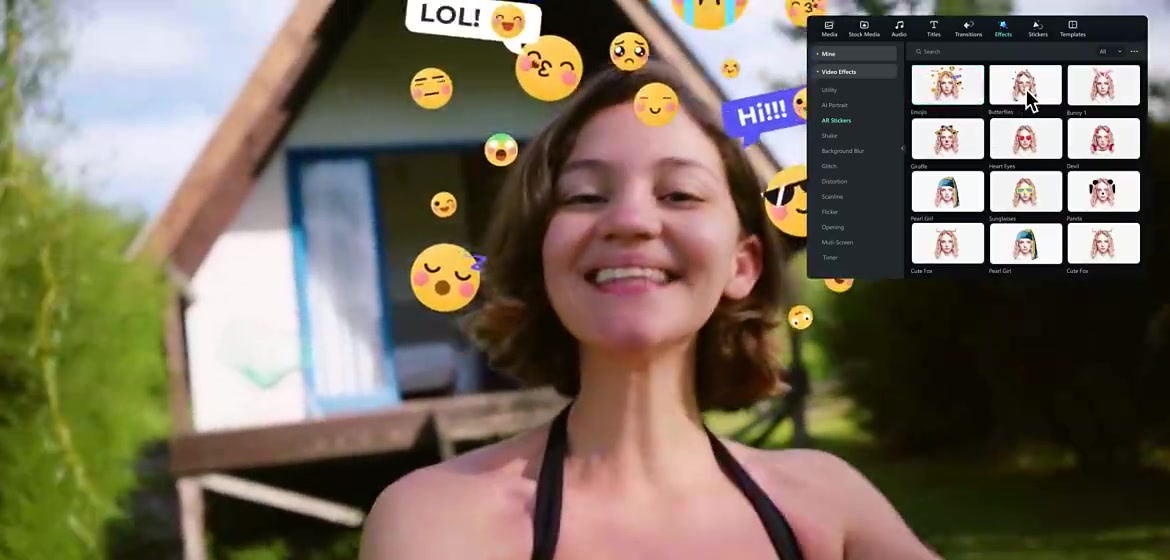Open the Shake effects category
The height and width of the screenshot is (560, 1170).
pyautogui.click(x=829, y=136)
